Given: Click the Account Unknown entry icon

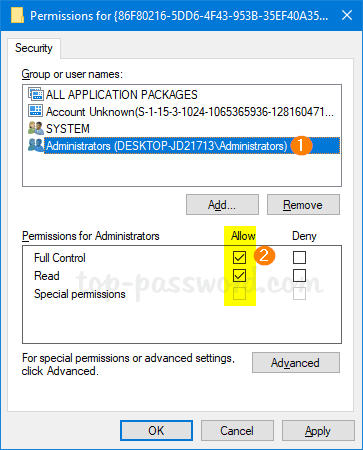Looking at the screenshot, I should (36, 111).
